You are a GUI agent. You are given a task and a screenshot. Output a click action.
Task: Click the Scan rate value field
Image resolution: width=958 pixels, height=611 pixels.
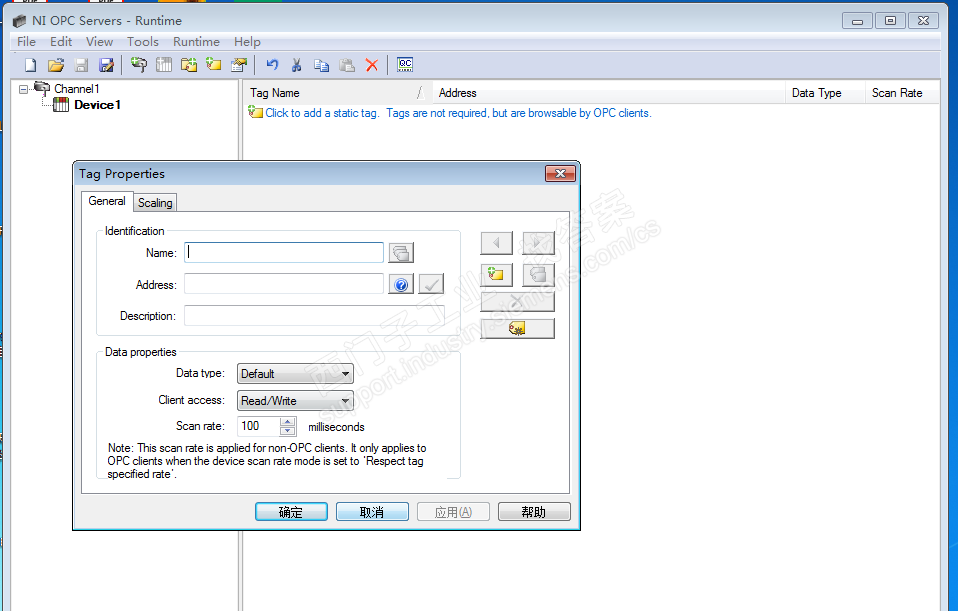258,426
